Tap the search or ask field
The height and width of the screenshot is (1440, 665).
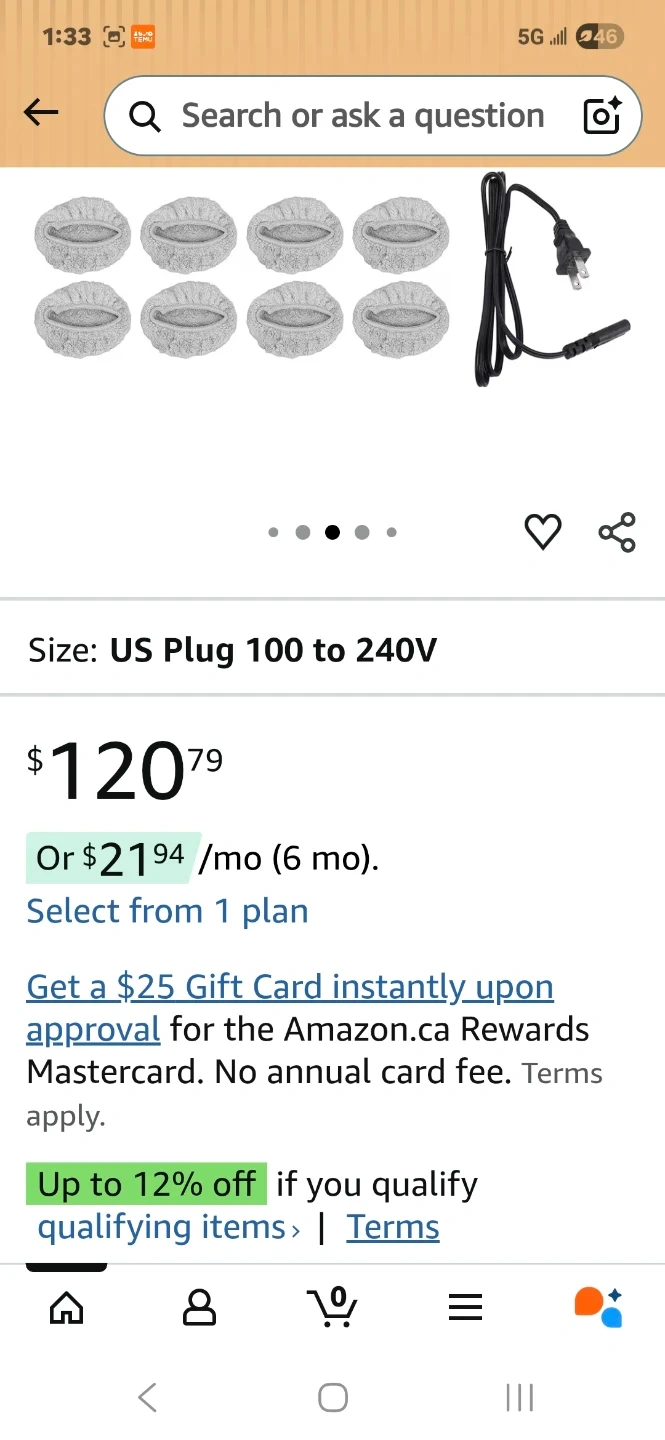pos(362,116)
